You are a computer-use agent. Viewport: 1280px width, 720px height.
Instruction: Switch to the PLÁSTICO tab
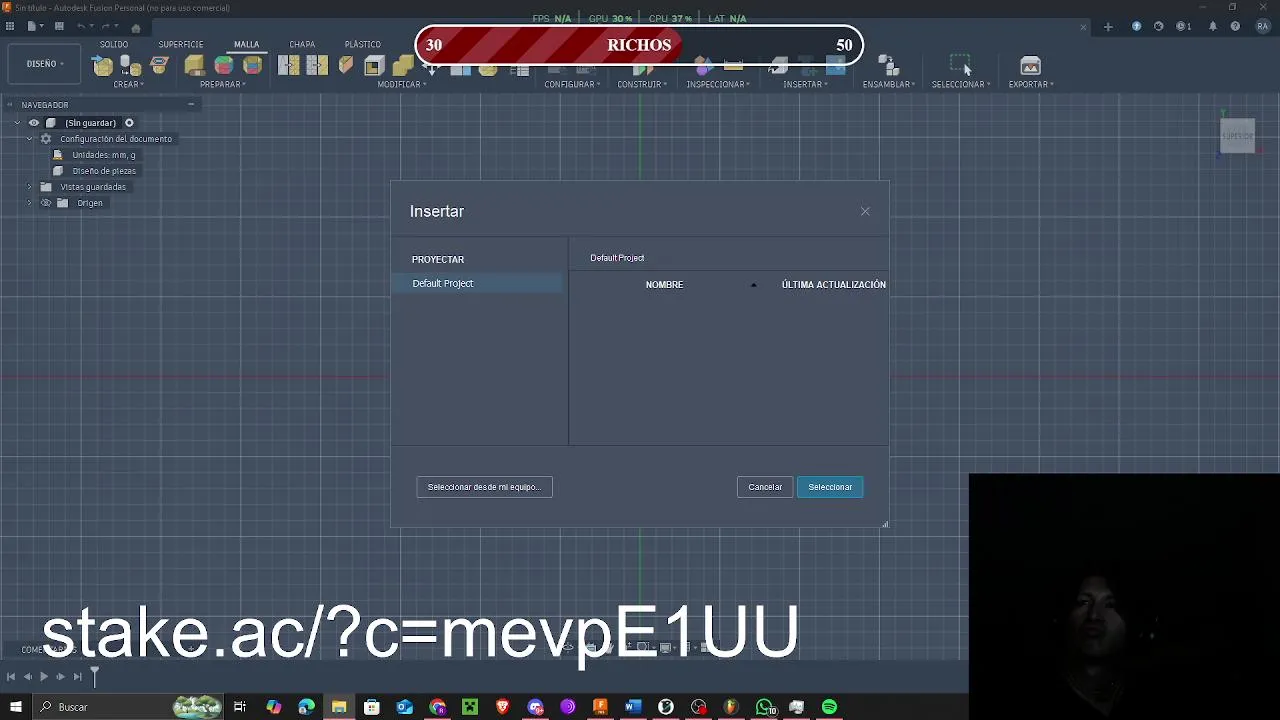[362, 44]
